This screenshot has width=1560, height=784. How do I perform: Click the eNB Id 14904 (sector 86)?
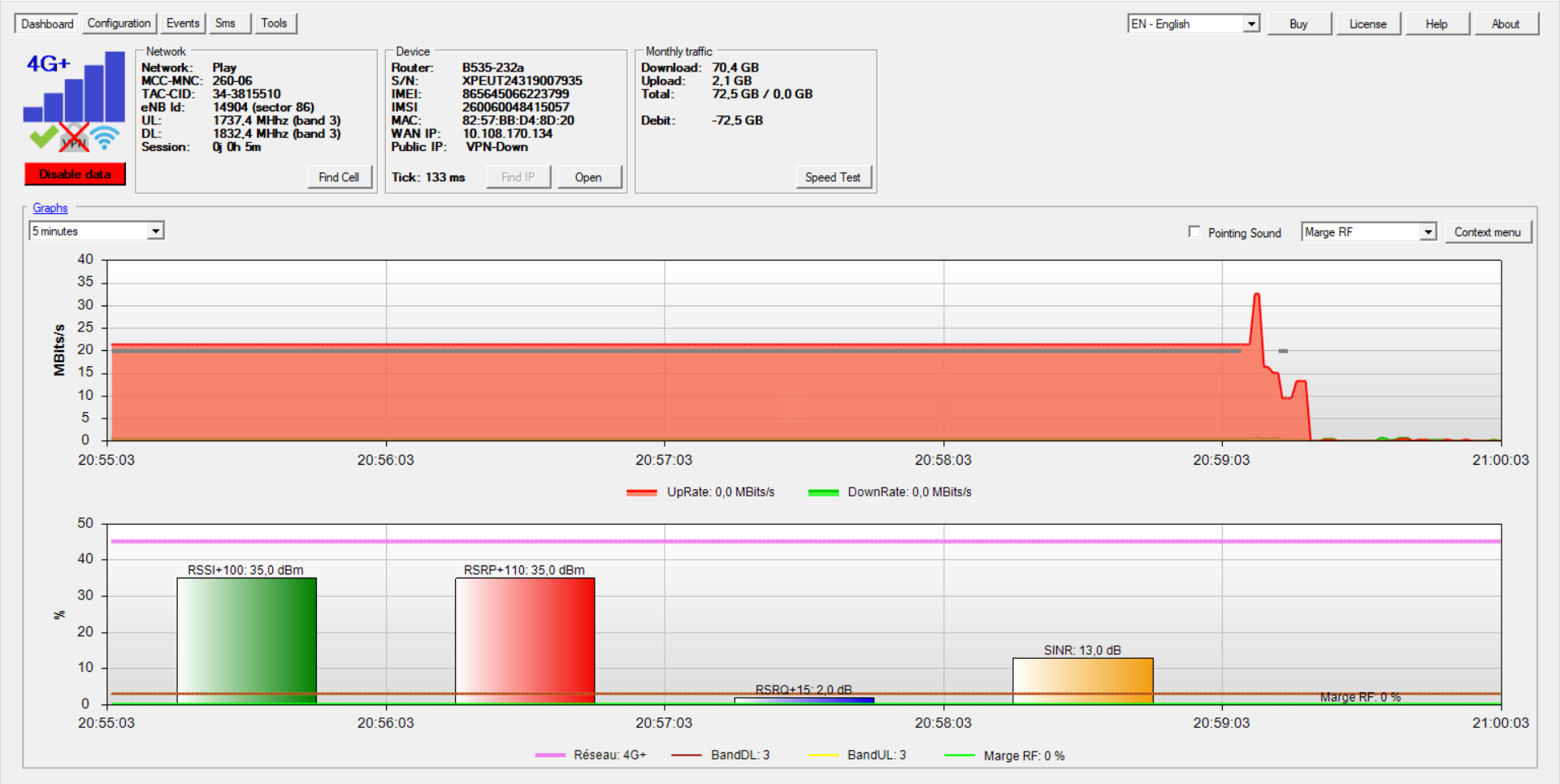(263, 107)
